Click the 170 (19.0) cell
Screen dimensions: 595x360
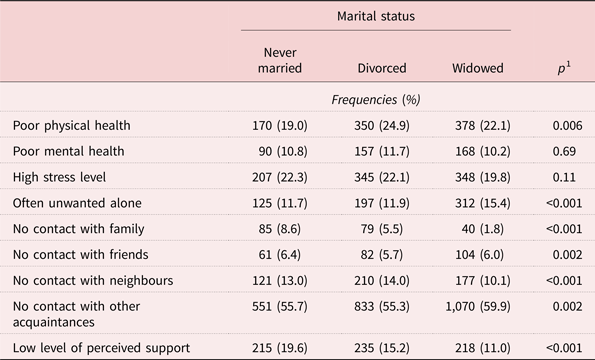pos(280,126)
